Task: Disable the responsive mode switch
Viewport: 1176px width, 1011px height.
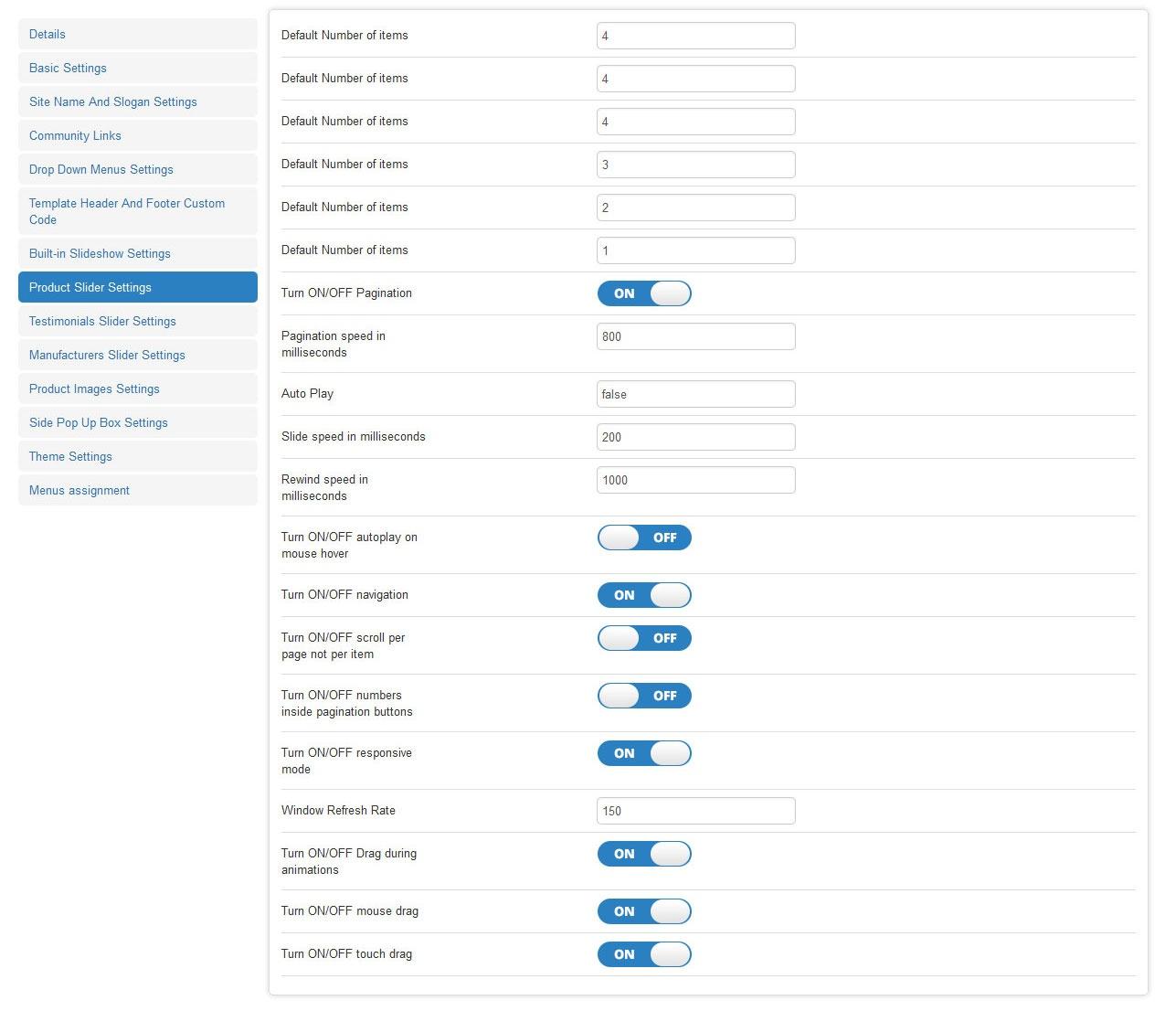Action: pos(644,753)
